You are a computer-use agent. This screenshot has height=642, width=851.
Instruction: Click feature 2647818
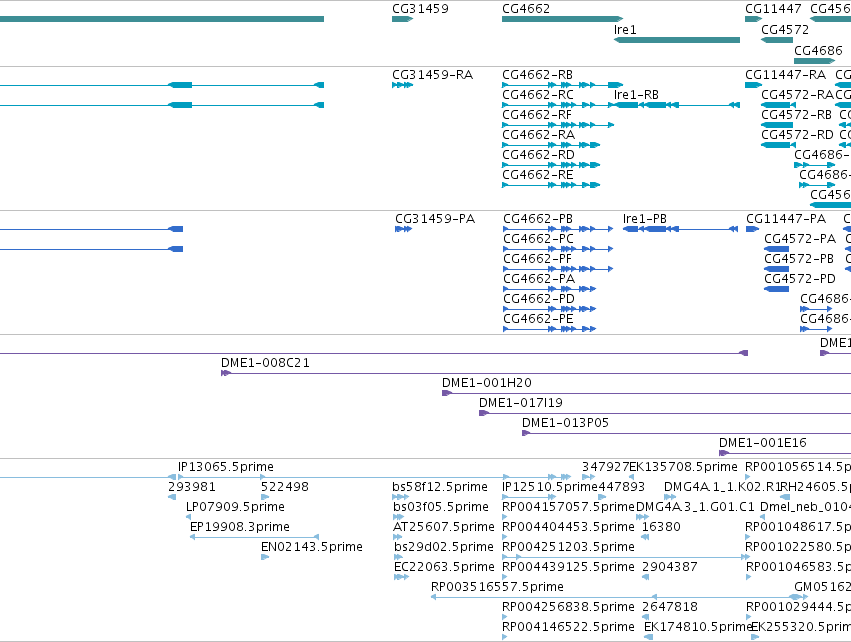670,607
